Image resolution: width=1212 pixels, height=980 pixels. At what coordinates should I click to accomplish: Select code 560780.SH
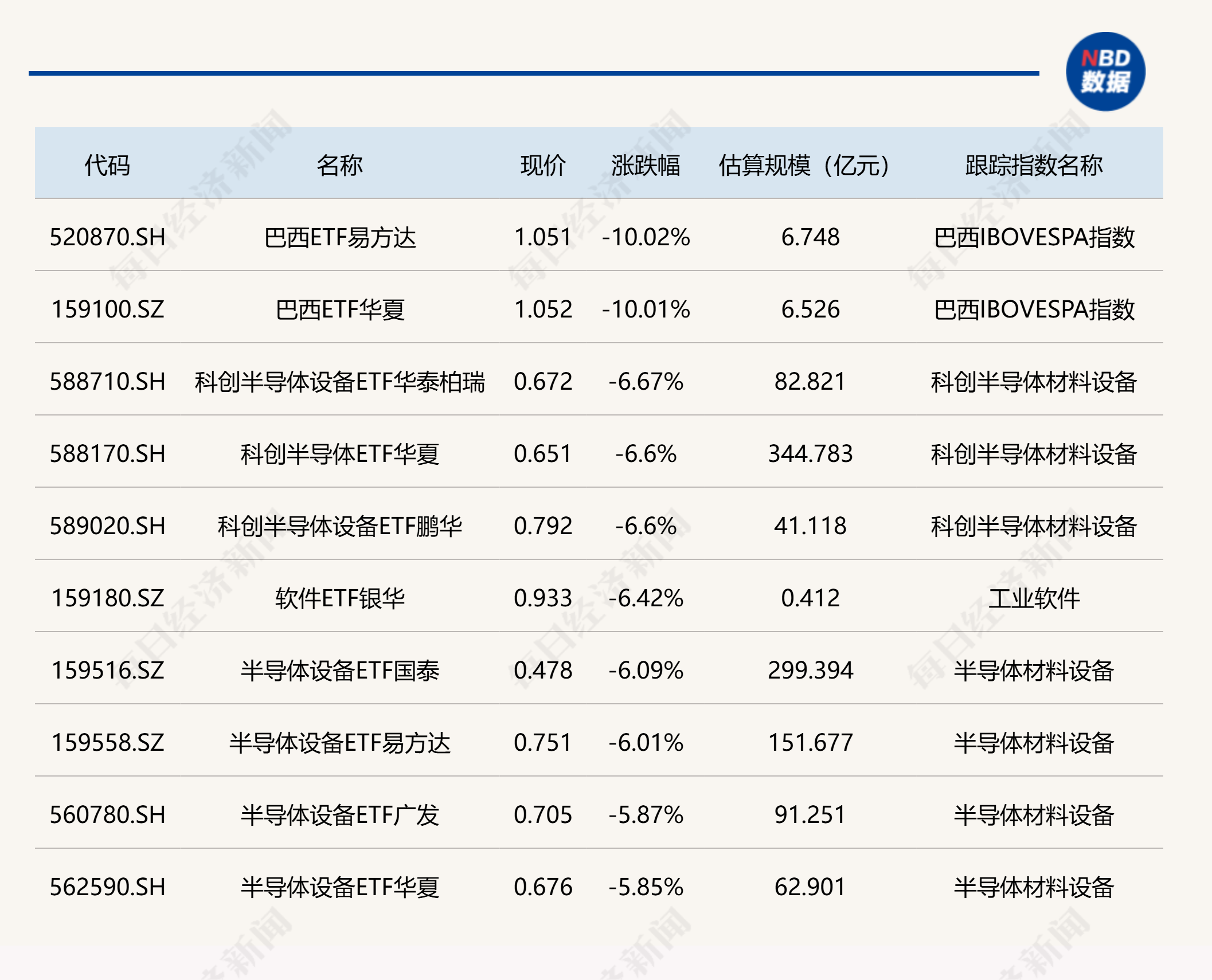point(107,815)
